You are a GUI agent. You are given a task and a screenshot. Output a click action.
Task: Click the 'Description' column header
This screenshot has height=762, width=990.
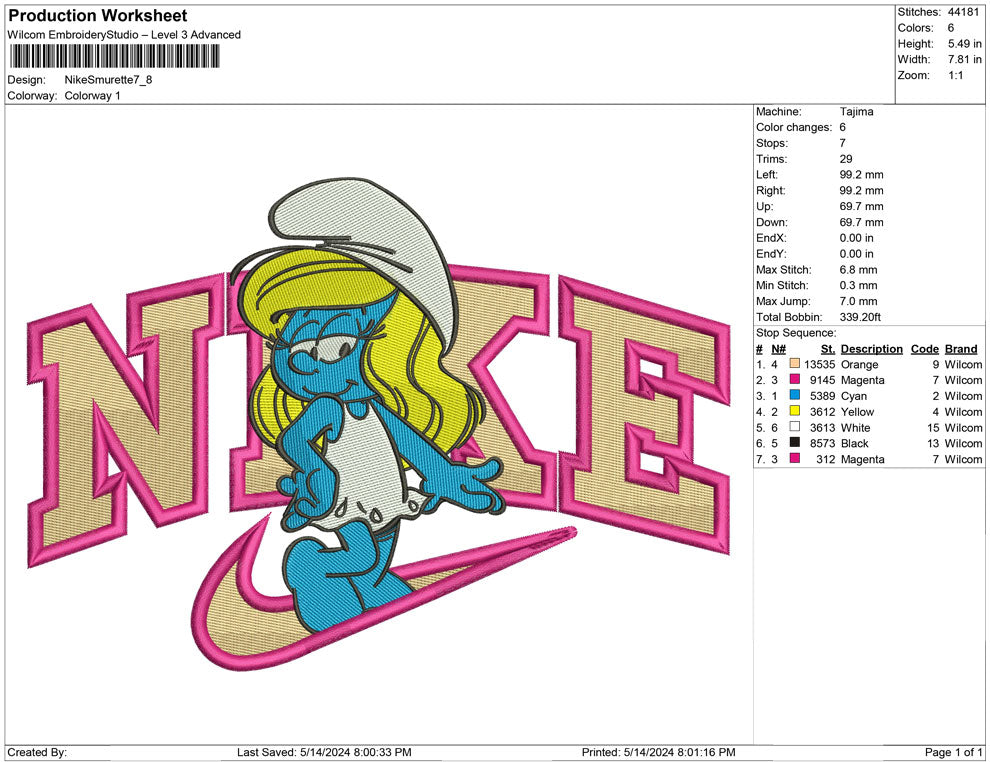[x=872, y=349]
